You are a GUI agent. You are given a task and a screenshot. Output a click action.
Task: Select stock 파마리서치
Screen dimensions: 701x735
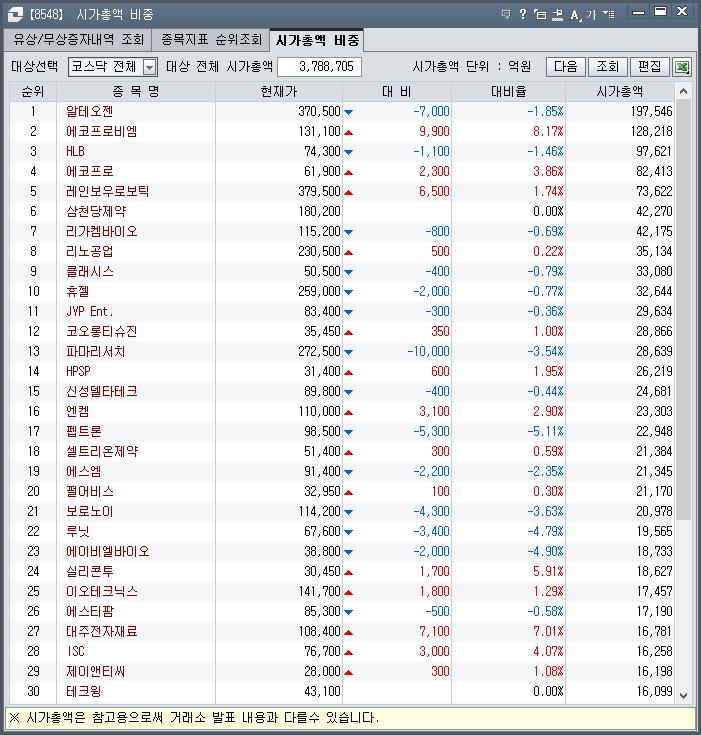[x=96, y=352]
